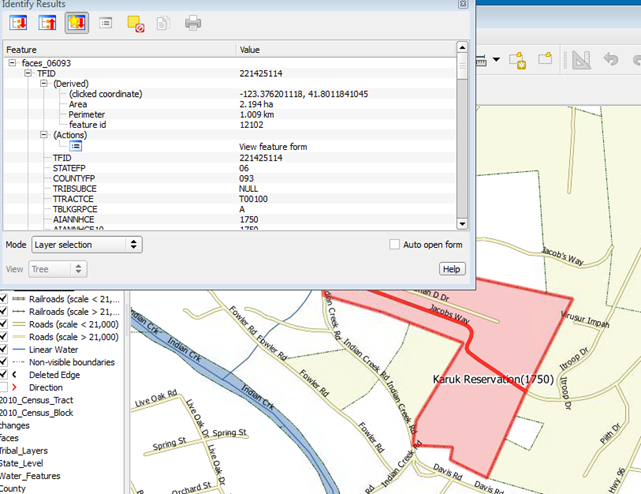The image size is (641, 494).
Task: Click the Help button
Action: (452, 269)
